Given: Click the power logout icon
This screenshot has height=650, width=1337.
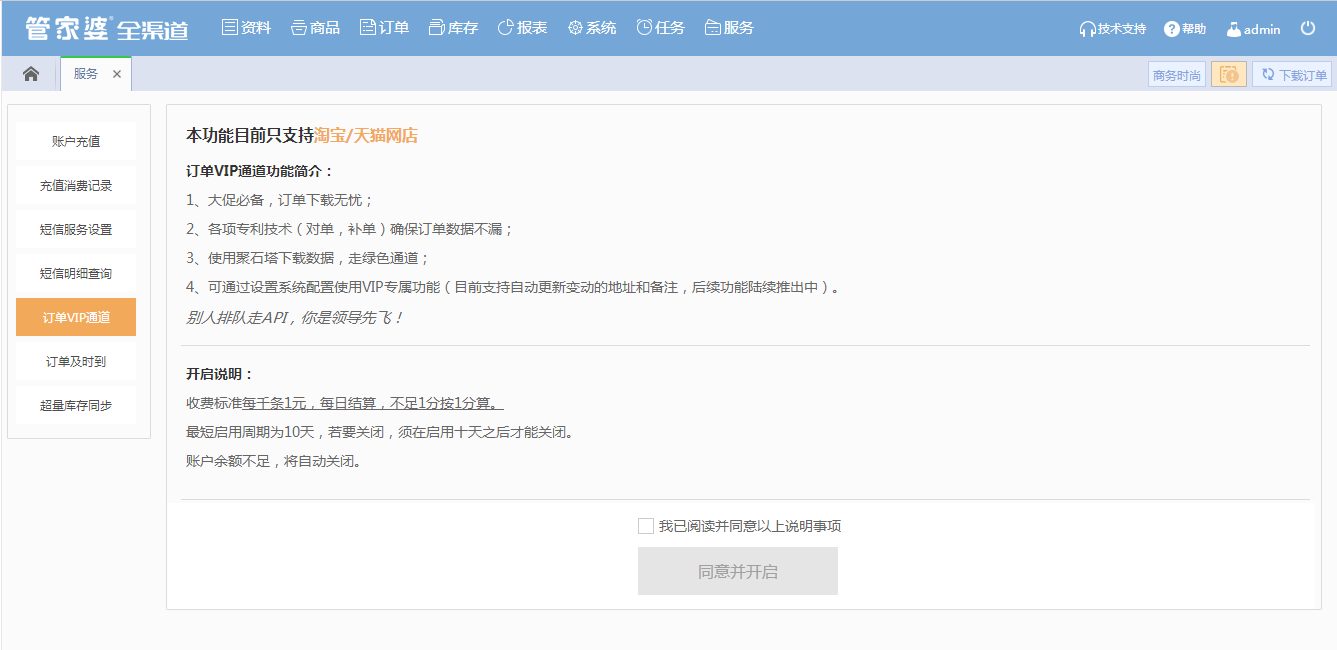Looking at the screenshot, I should point(1308,29).
